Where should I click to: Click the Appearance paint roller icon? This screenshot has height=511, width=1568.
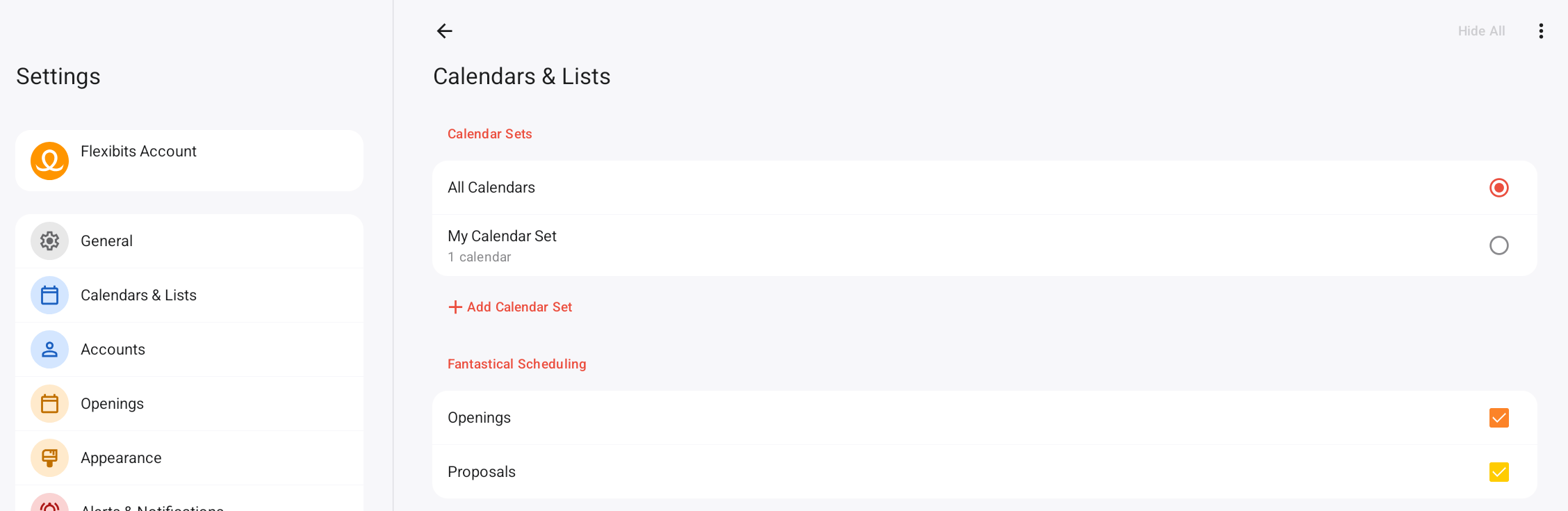tap(49, 457)
